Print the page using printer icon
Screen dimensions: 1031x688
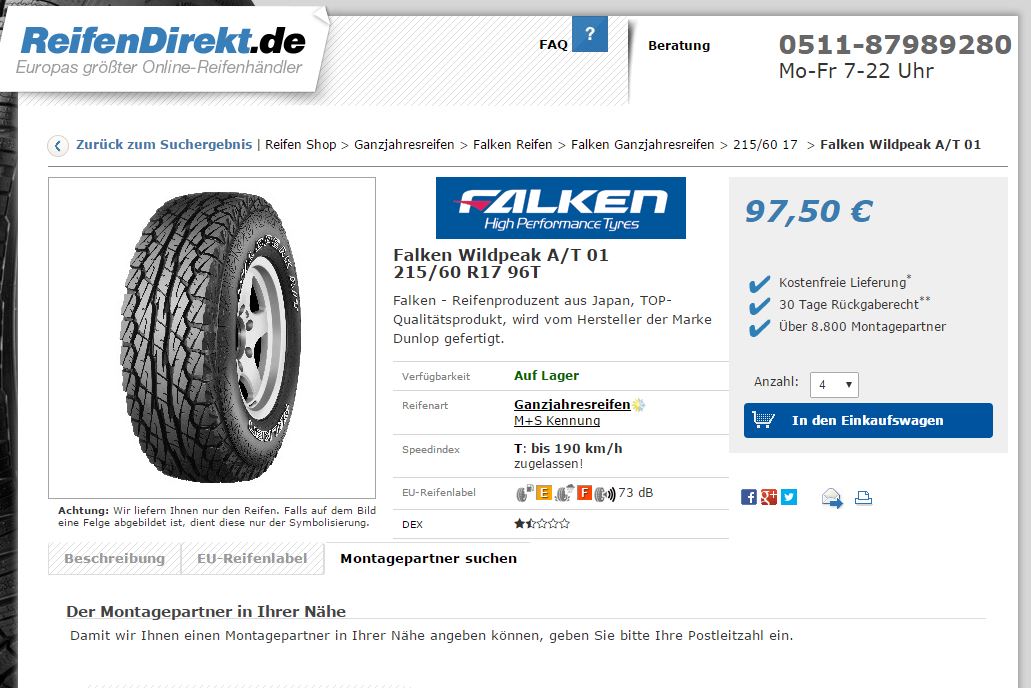(x=863, y=498)
